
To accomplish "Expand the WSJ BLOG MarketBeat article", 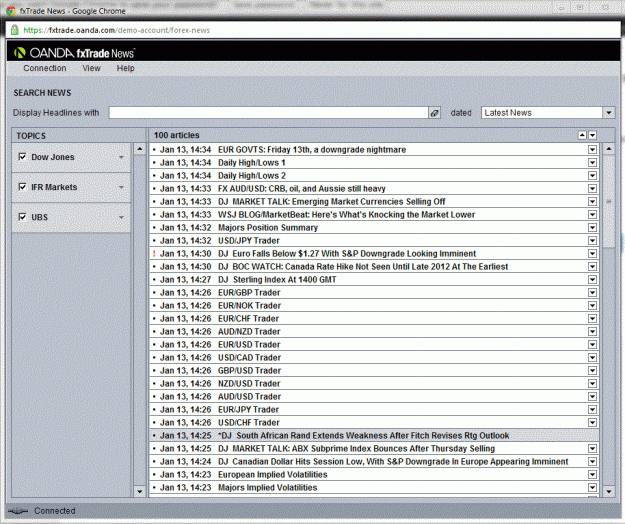I will (592, 215).
